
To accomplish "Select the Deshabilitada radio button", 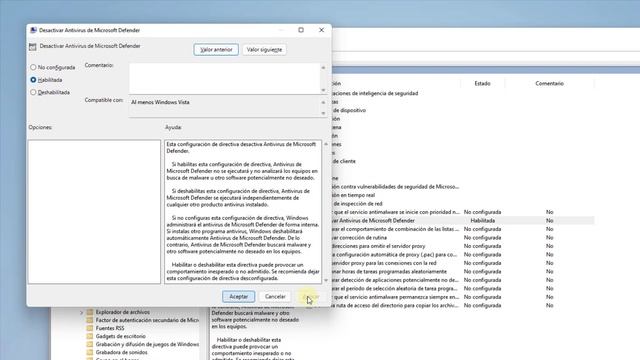I will click(x=33, y=93).
